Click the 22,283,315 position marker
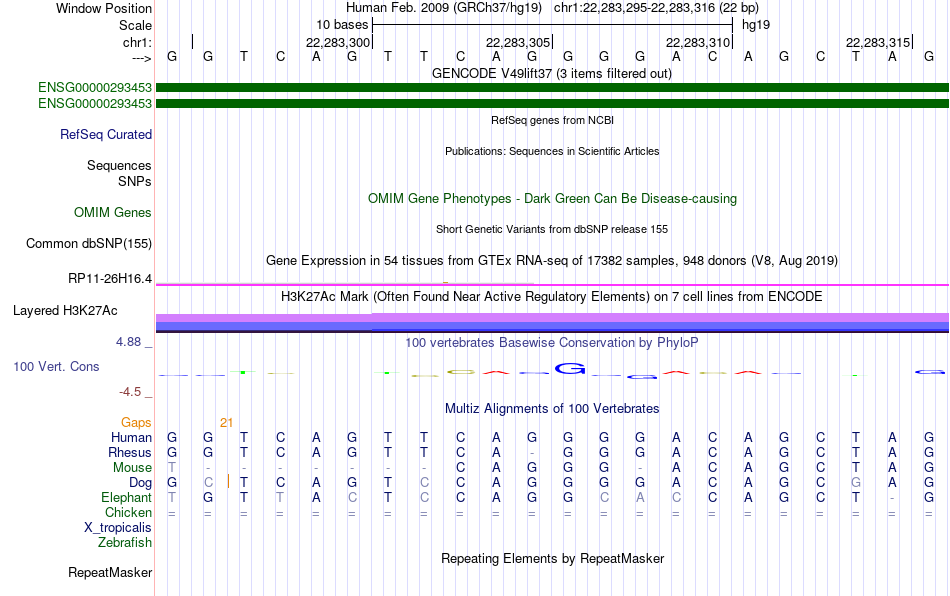This screenshot has width=950, height=596. [x=877, y=42]
